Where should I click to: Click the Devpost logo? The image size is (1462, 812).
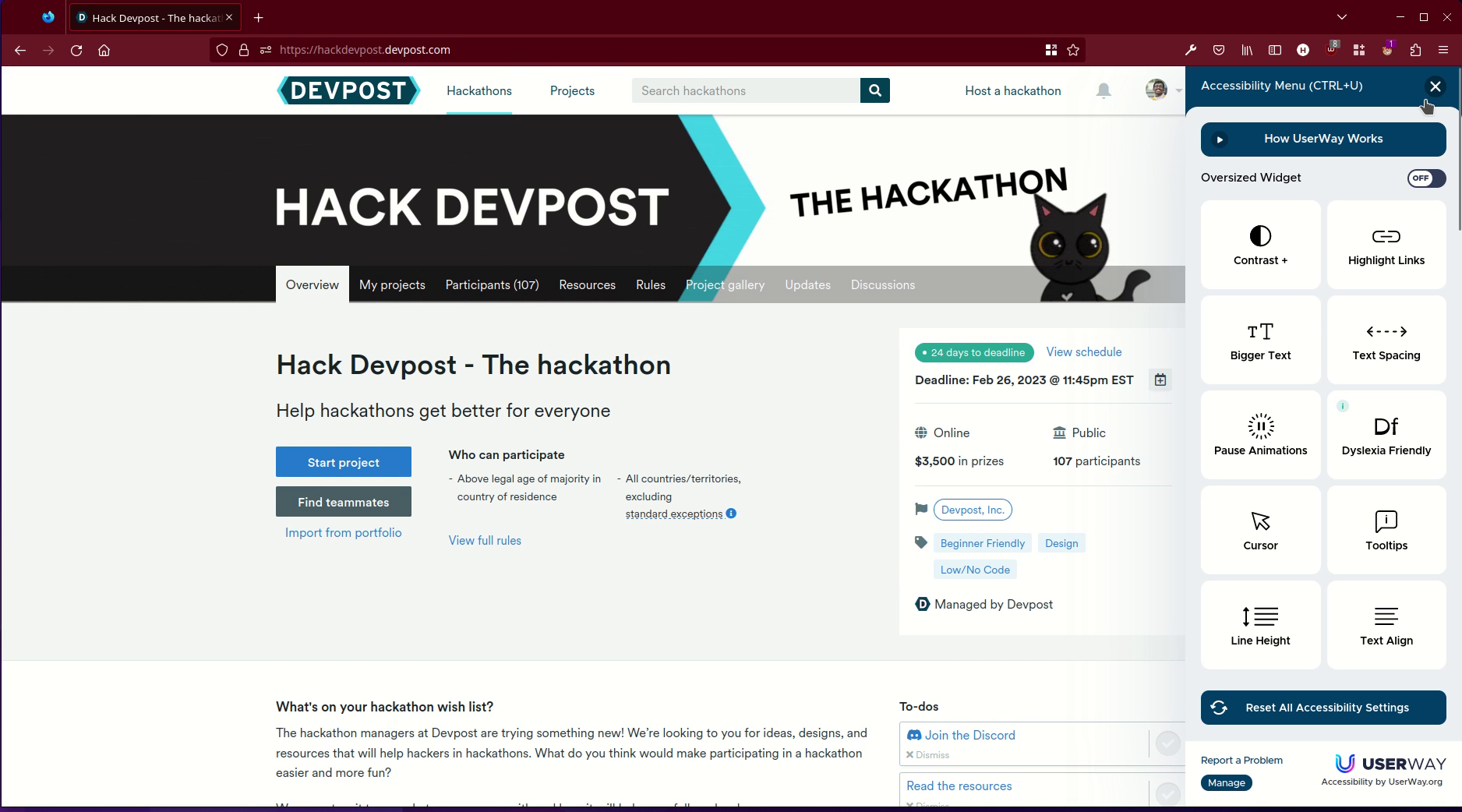pos(348,90)
